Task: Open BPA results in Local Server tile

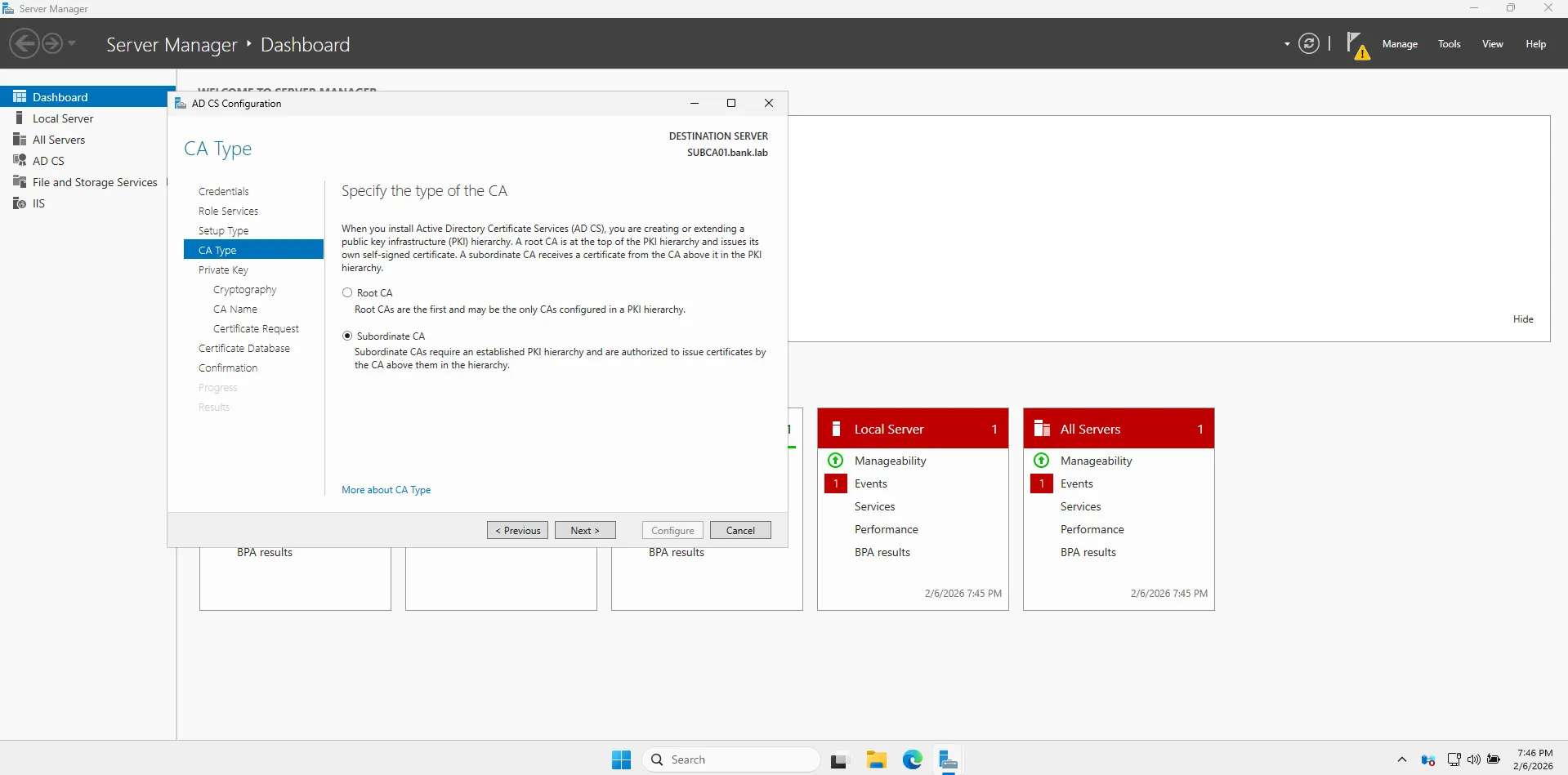Action: coord(882,552)
